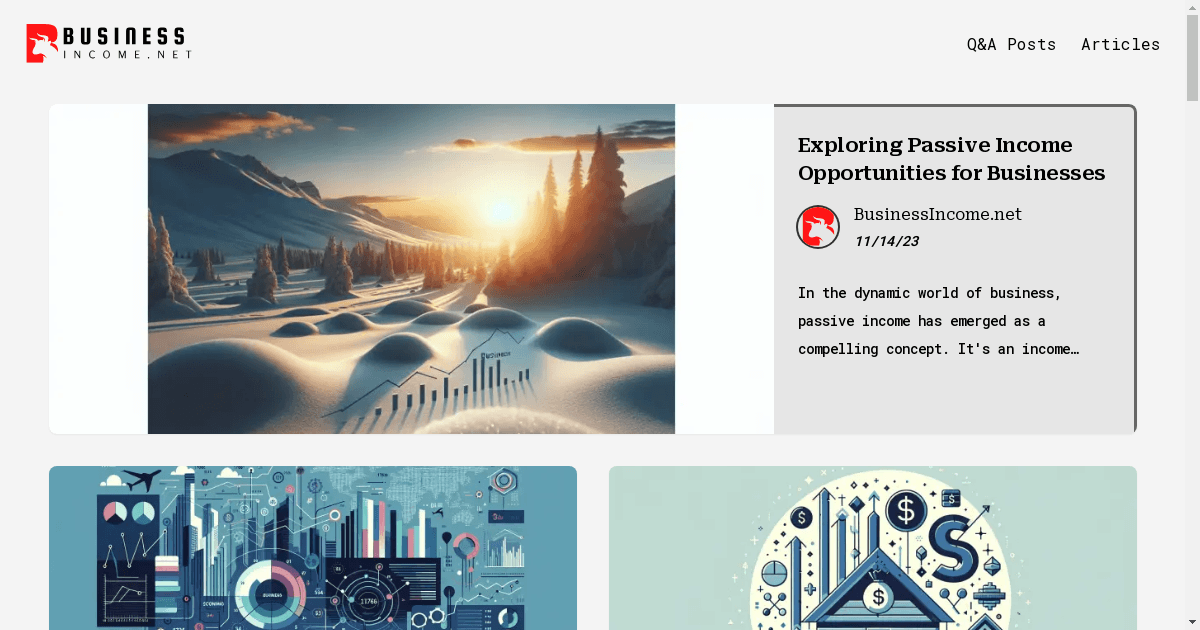Click the scrollbar down arrow
This screenshot has width=1200, height=630.
click(x=1192, y=622)
